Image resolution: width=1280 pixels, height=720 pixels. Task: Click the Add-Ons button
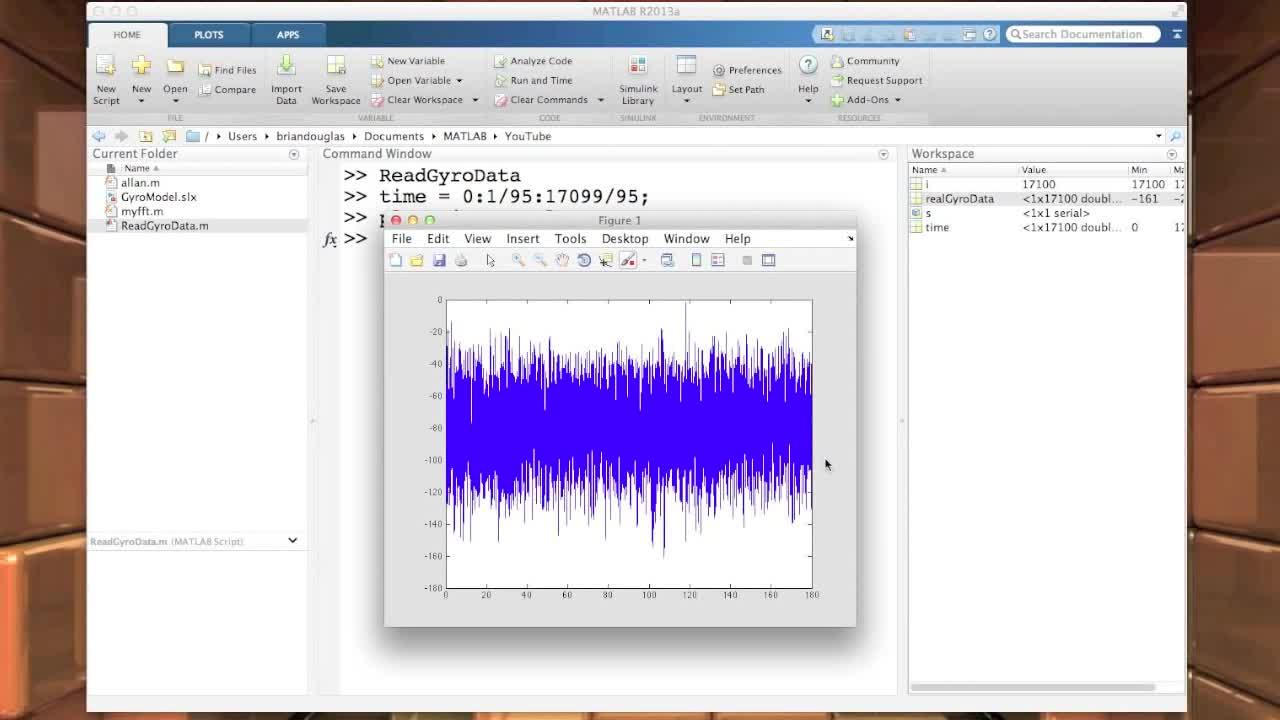pos(866,100)
